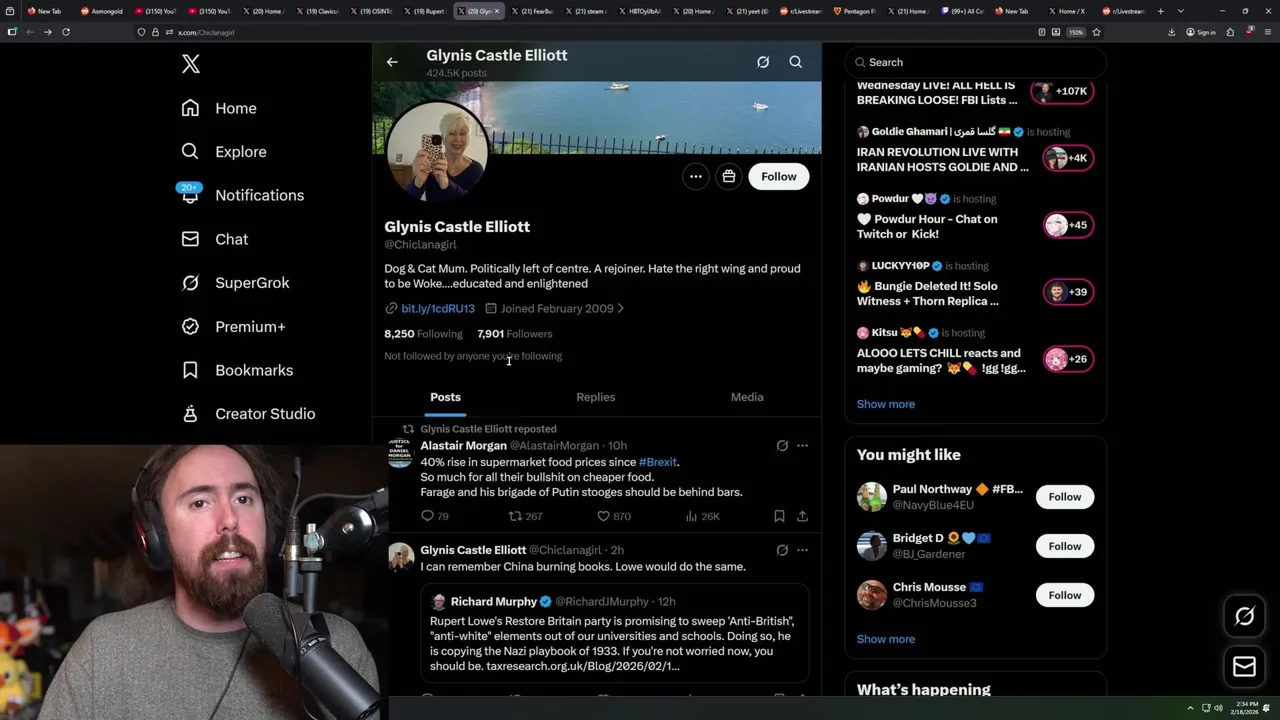1280x720 pixels.
Task: Join LUCKYY10P Bungie Deleted It stream
Action: click(975, 284)
